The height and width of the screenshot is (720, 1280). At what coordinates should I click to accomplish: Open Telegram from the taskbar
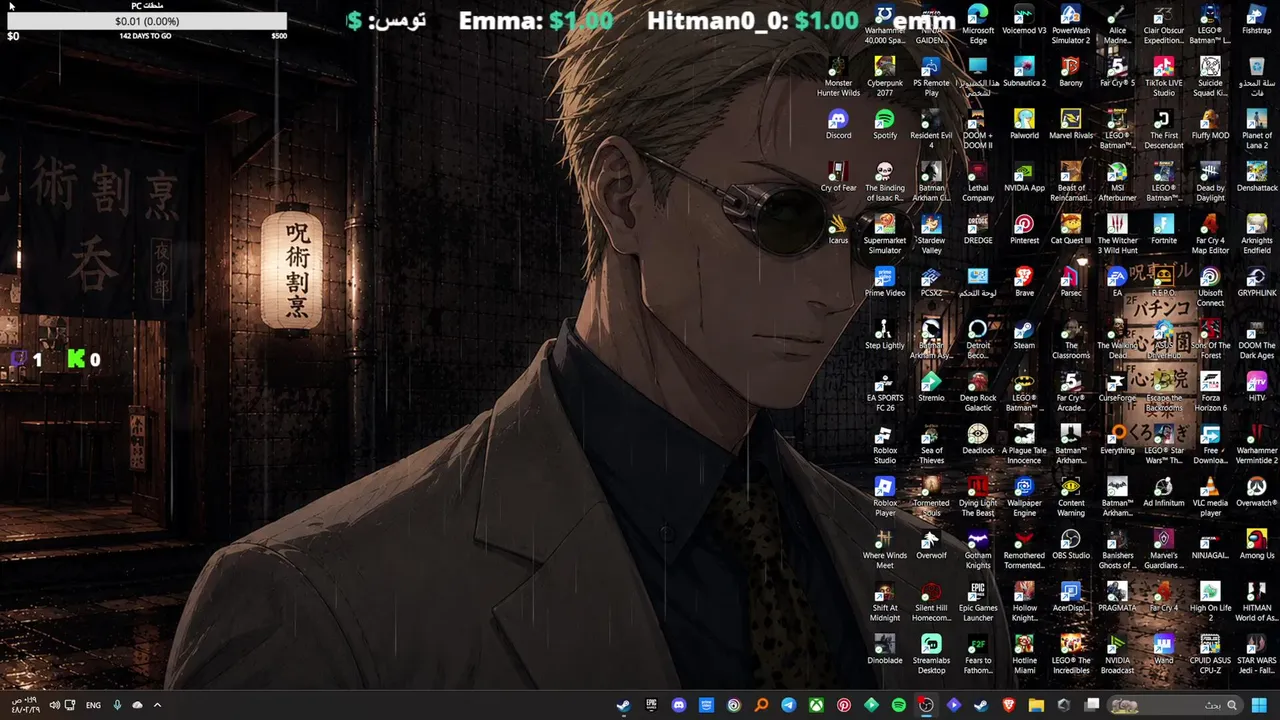(789, 705)
